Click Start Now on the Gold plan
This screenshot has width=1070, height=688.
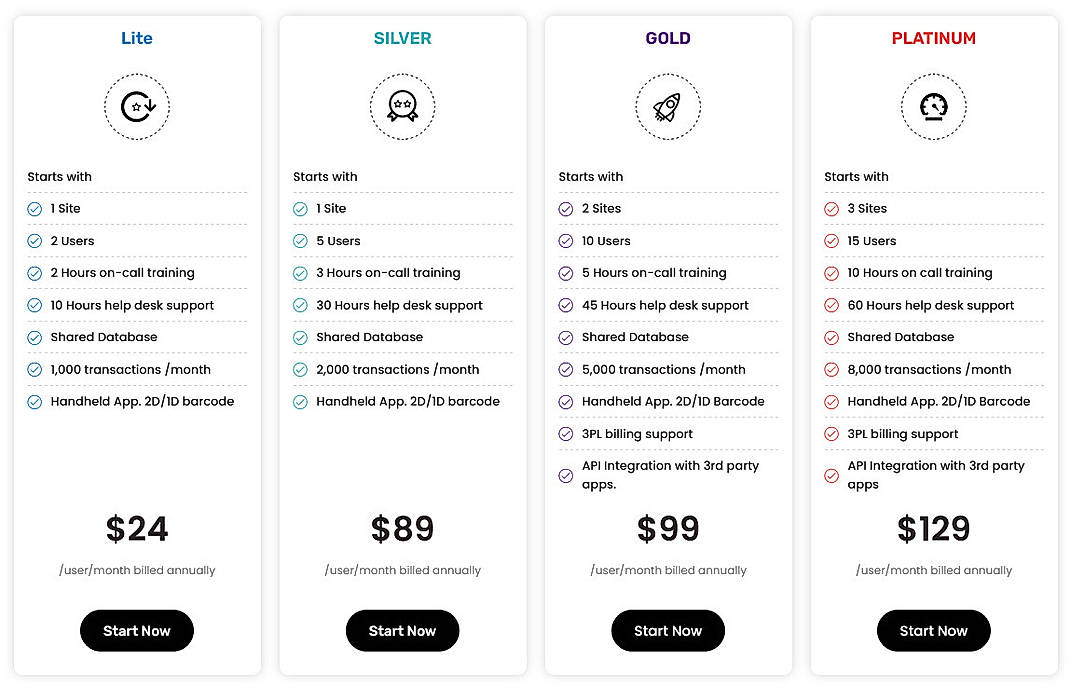668,631
